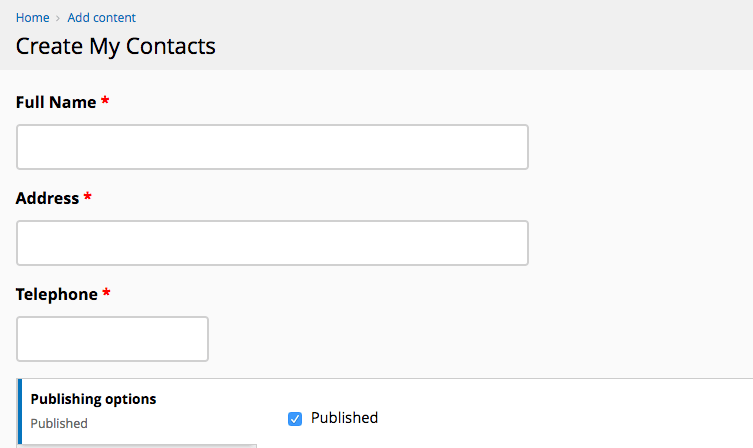Click the red asterisk beside Full Name
The width and height of the screenshot is (753, 448).
coord(105,101)
